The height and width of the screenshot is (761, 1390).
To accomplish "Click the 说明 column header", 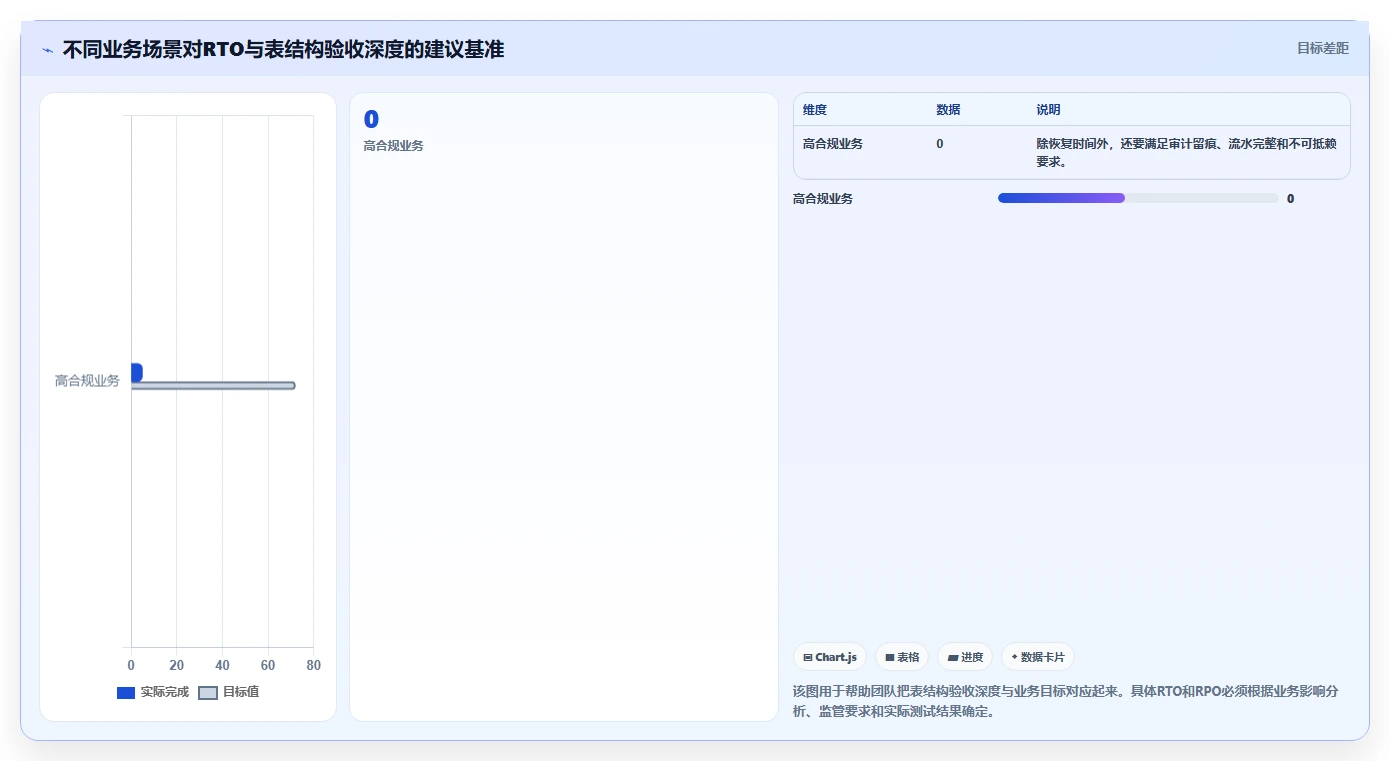I will 1048,110.
